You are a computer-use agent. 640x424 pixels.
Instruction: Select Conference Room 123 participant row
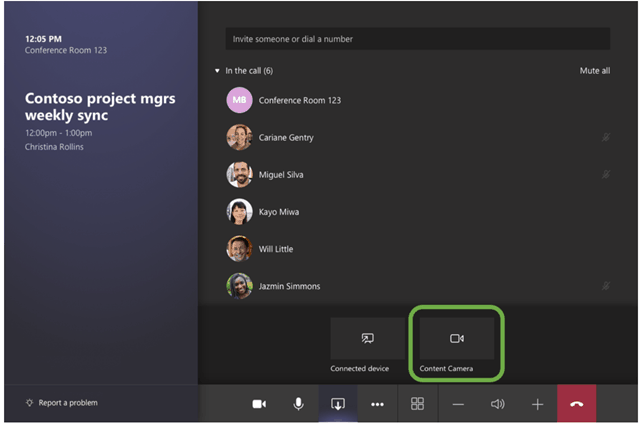pos(418,100)
